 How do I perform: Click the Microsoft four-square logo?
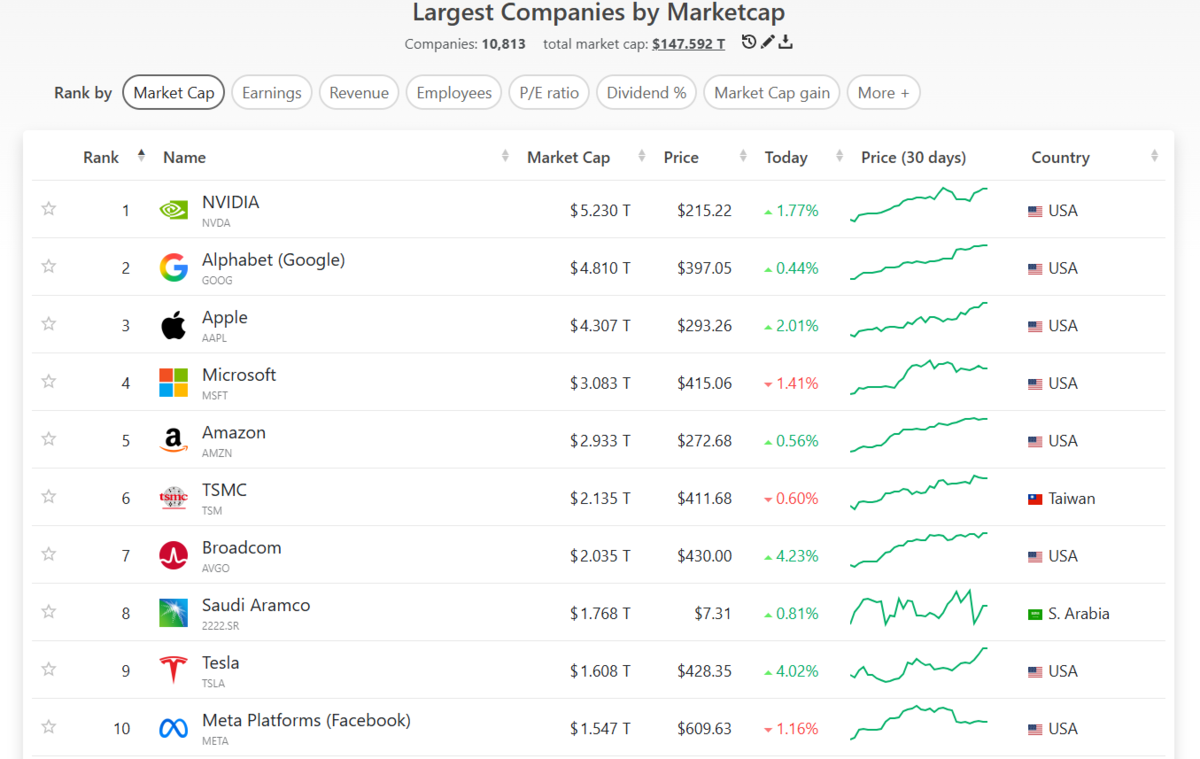(x=173, y=383)
